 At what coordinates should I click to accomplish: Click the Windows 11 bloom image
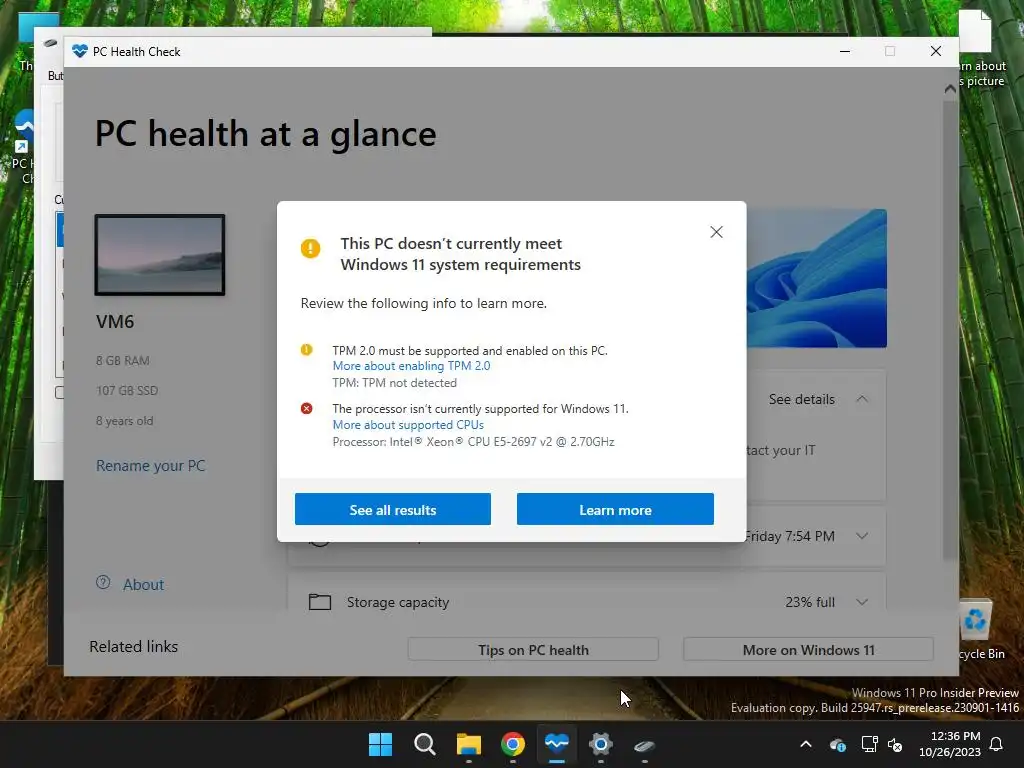pyautogui.click(x=816, y=278)
